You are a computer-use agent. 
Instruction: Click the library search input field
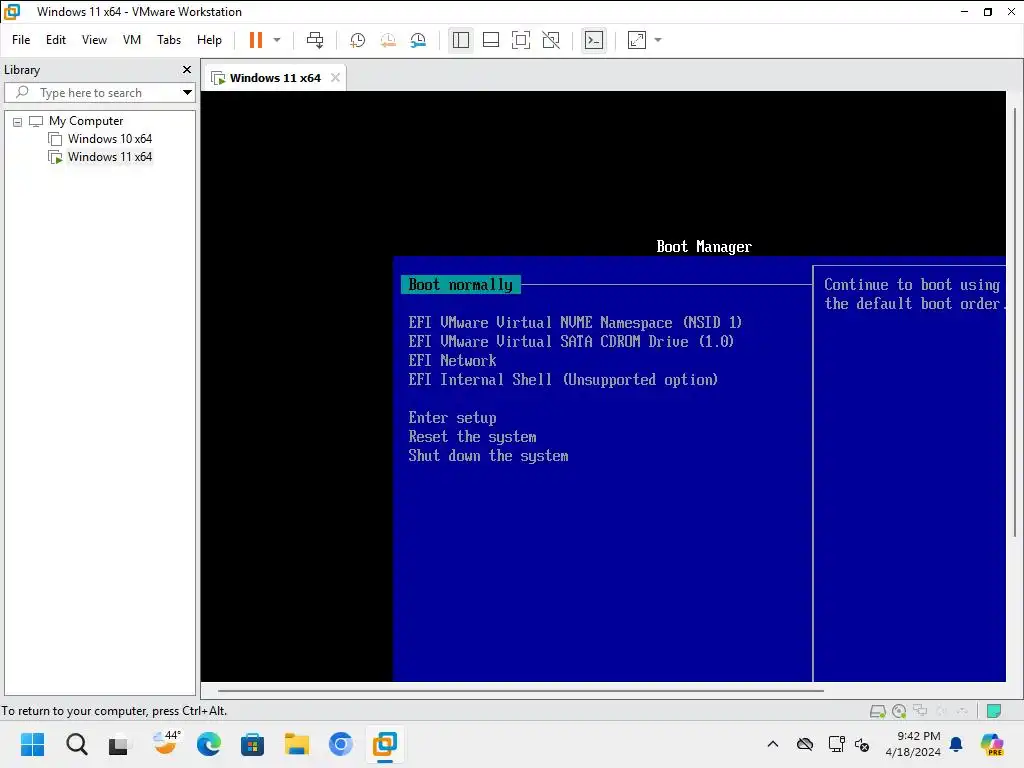tap(98, 93)
